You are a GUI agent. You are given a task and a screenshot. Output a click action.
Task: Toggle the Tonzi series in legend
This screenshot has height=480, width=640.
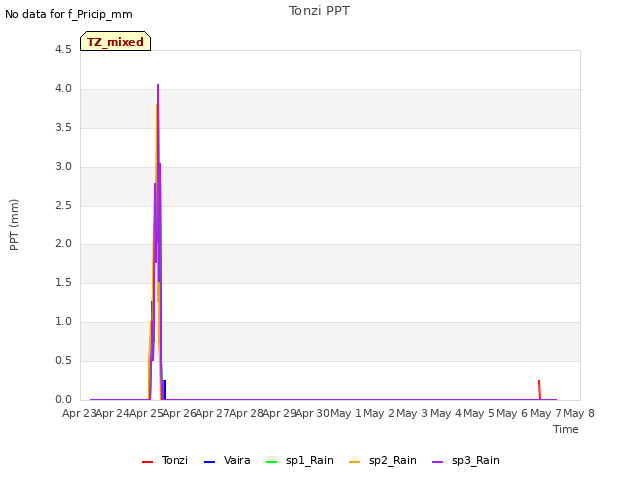click(x=165, y=460)
